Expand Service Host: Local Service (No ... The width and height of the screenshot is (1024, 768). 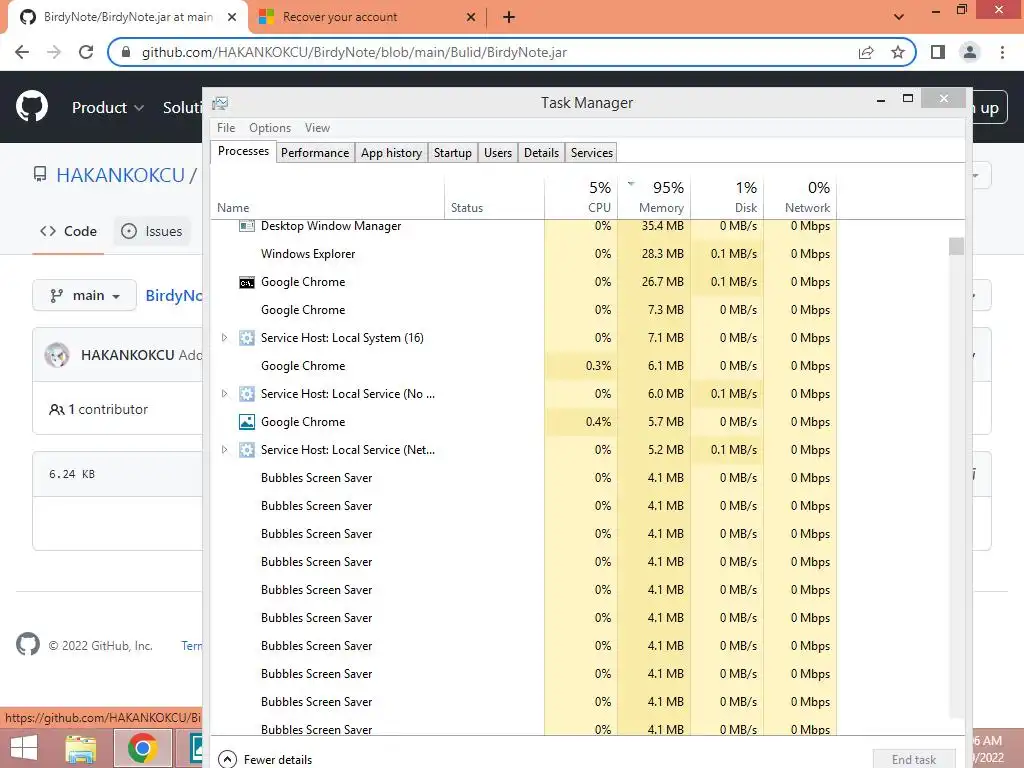(224, 394)
